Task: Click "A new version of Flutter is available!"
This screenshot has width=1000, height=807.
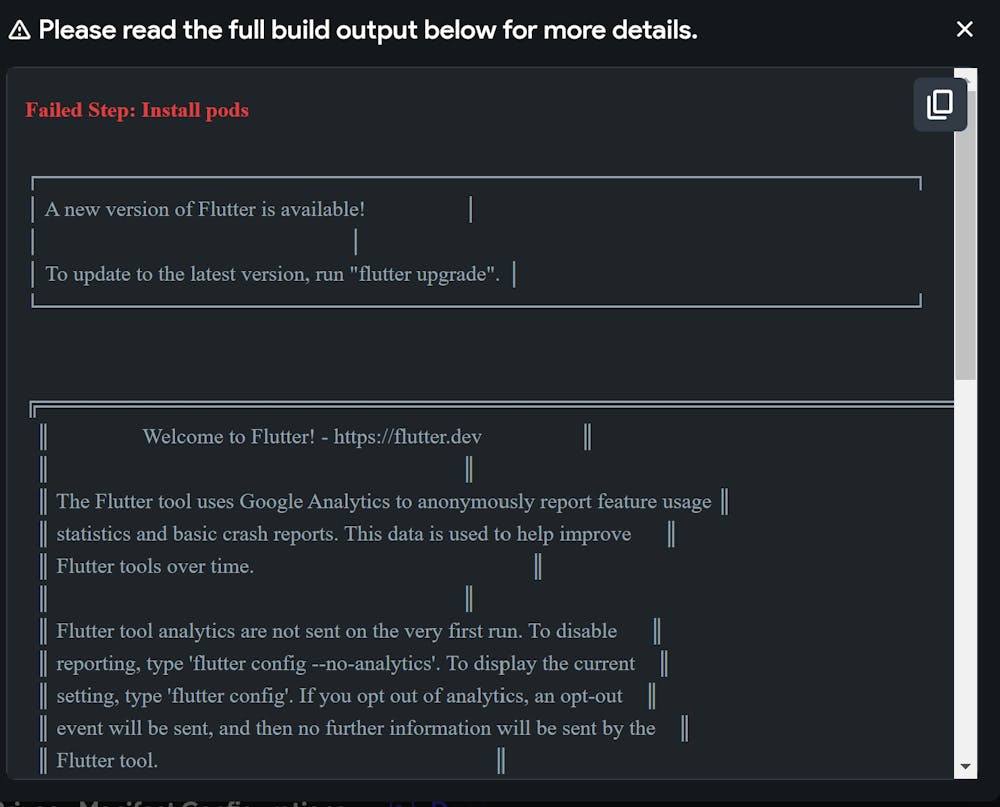Action: [205, 210]
